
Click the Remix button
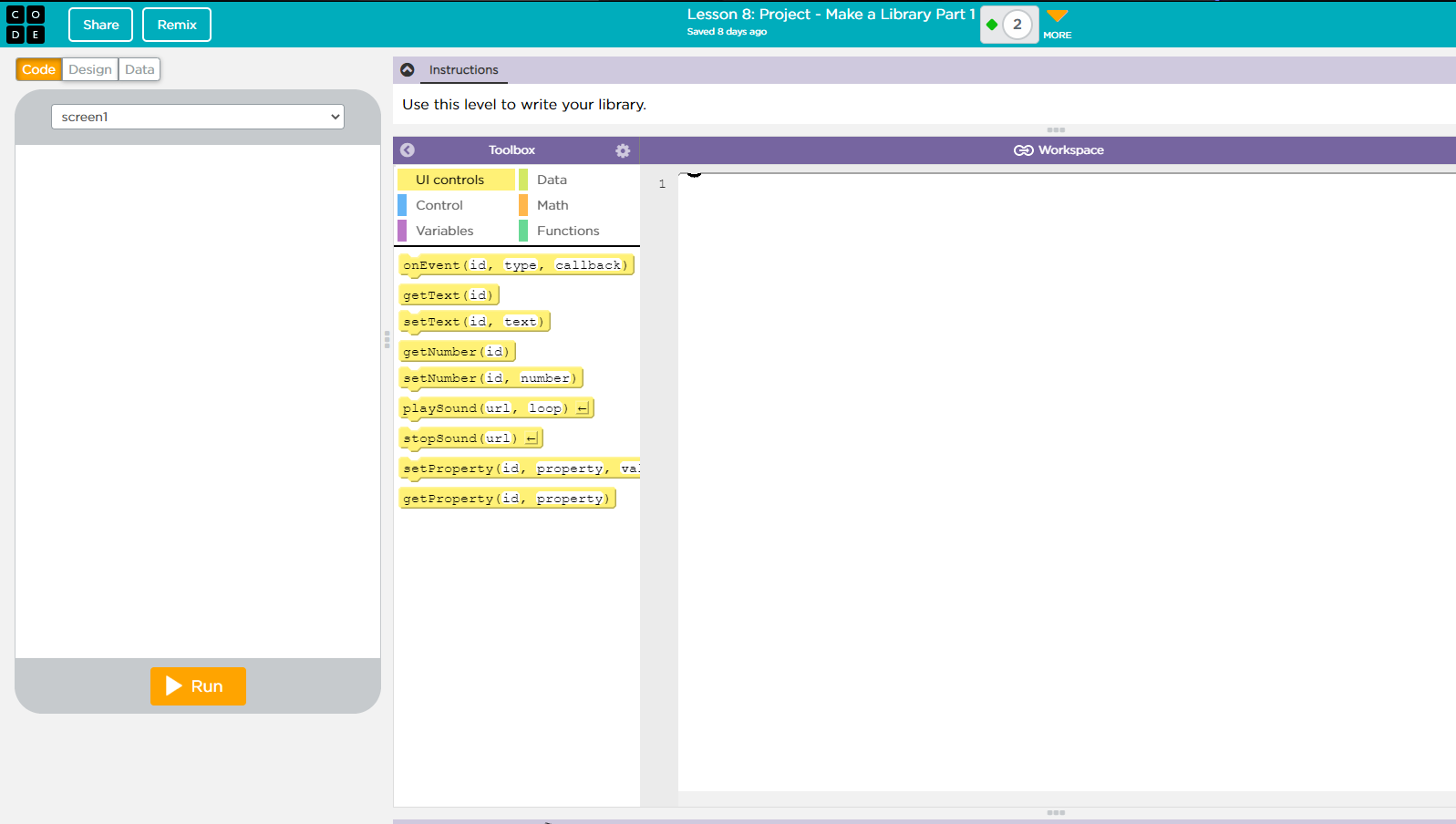coord(177,25)
